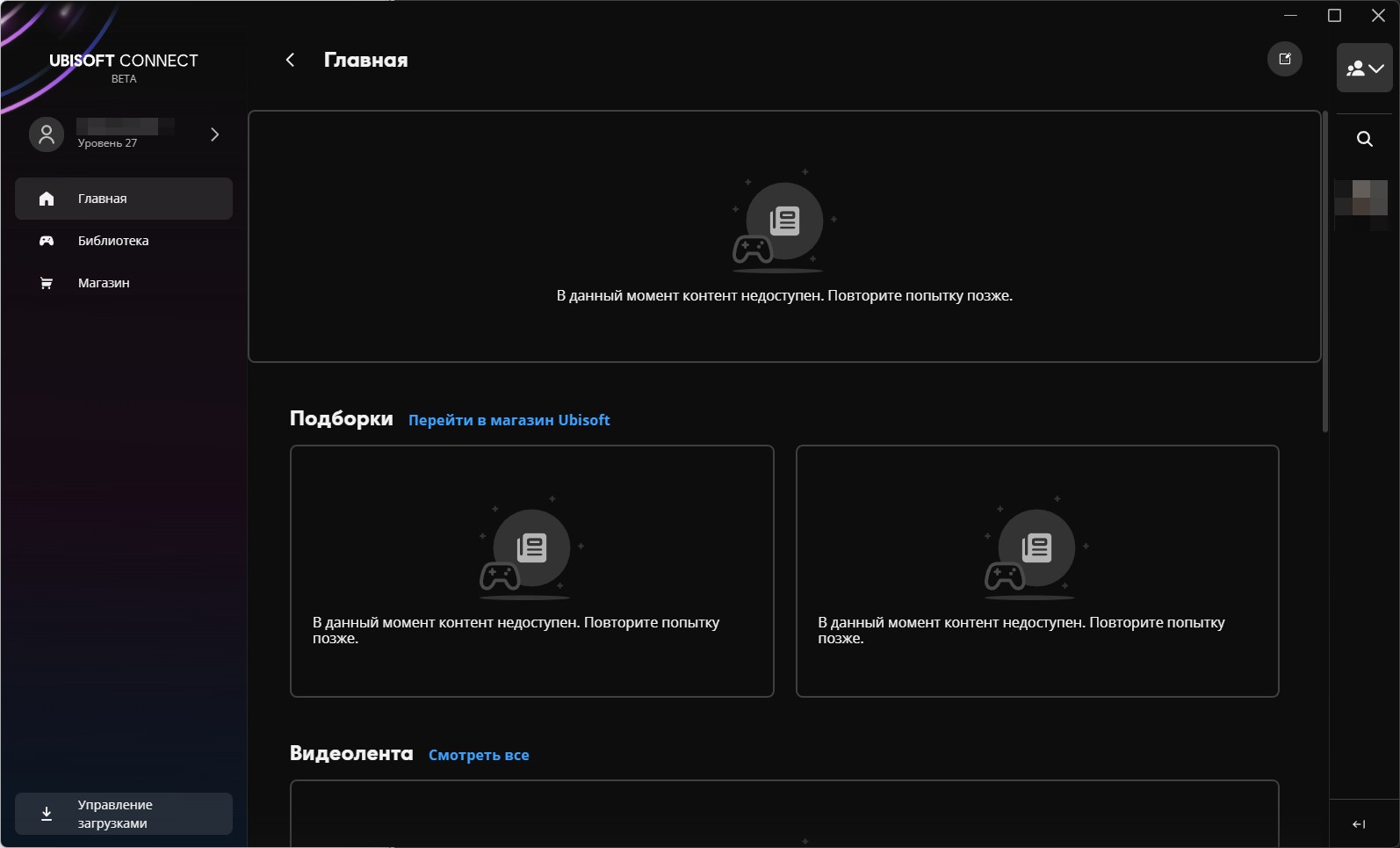Select the right Подборки card
Viewport: 1400px width, 848px height.
coord(1036,571)
